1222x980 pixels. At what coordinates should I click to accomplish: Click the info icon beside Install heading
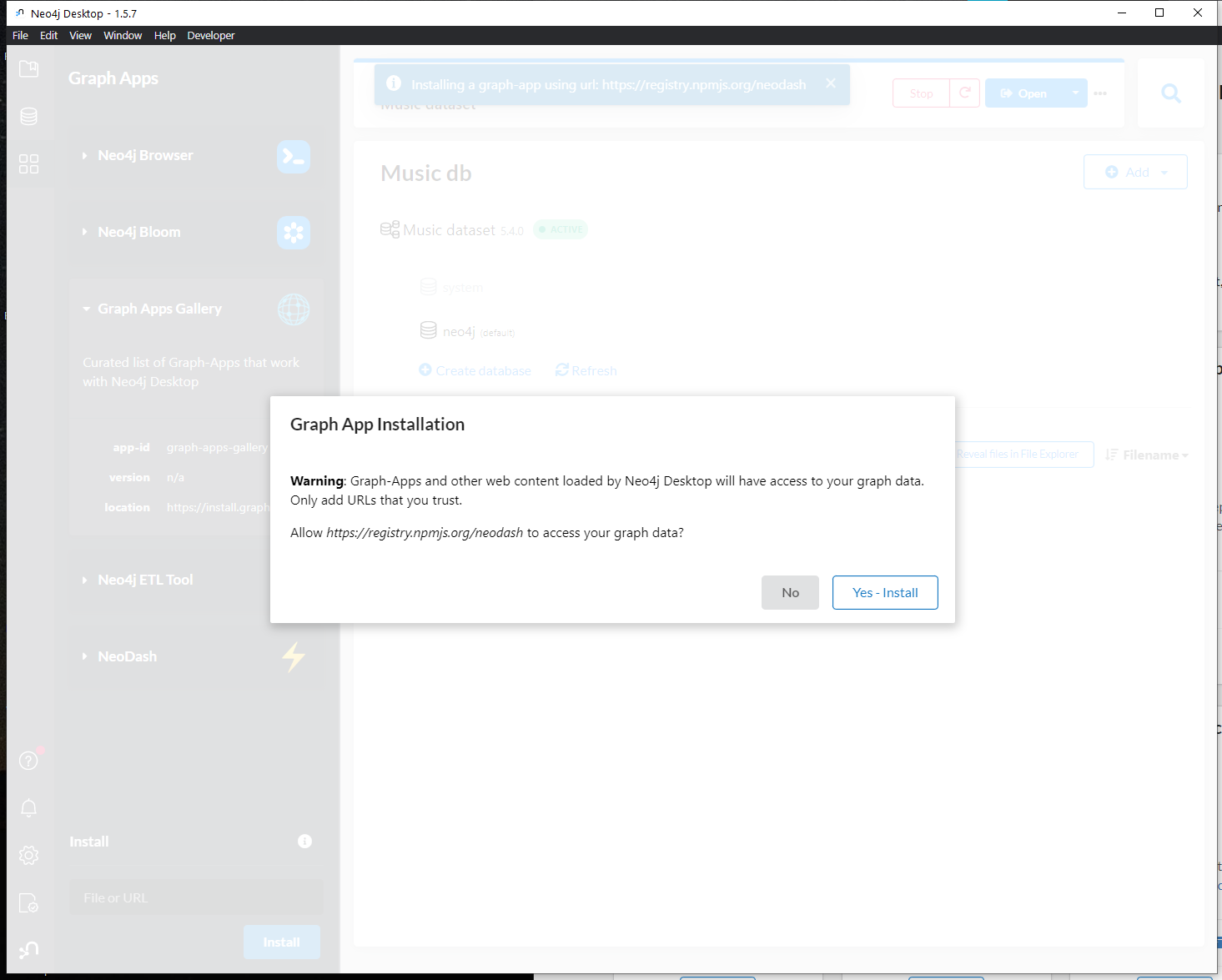304,842
